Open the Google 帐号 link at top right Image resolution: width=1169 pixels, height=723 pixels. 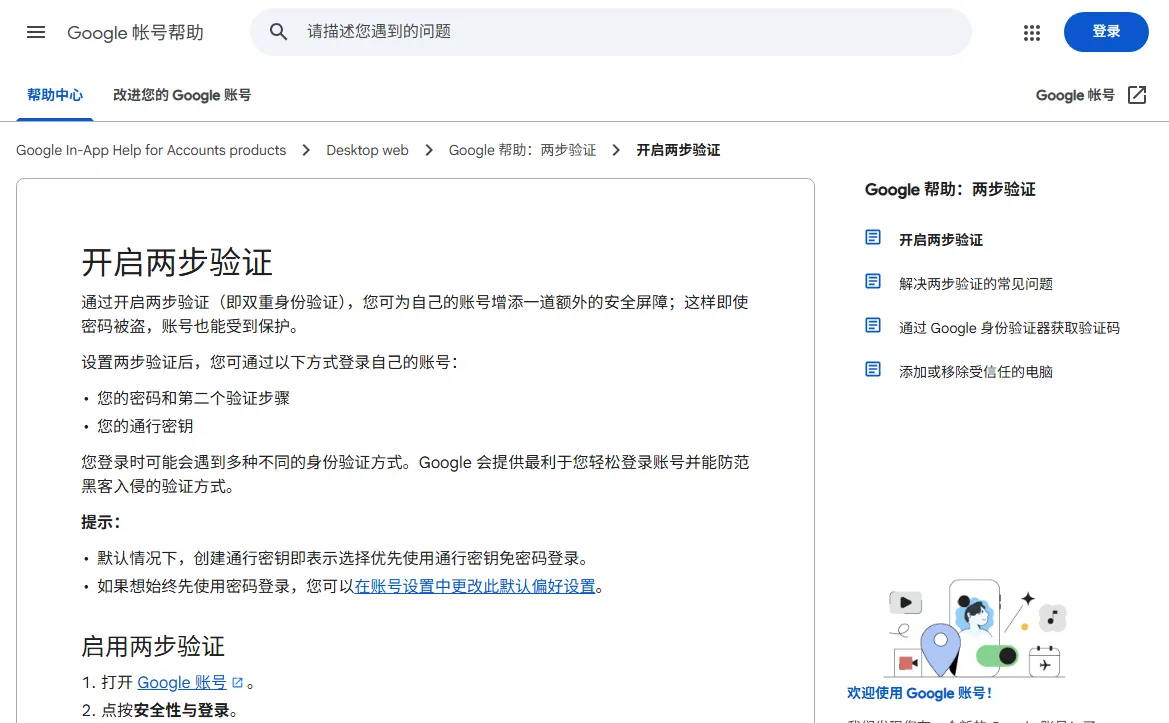click(x=1075, y=95)
